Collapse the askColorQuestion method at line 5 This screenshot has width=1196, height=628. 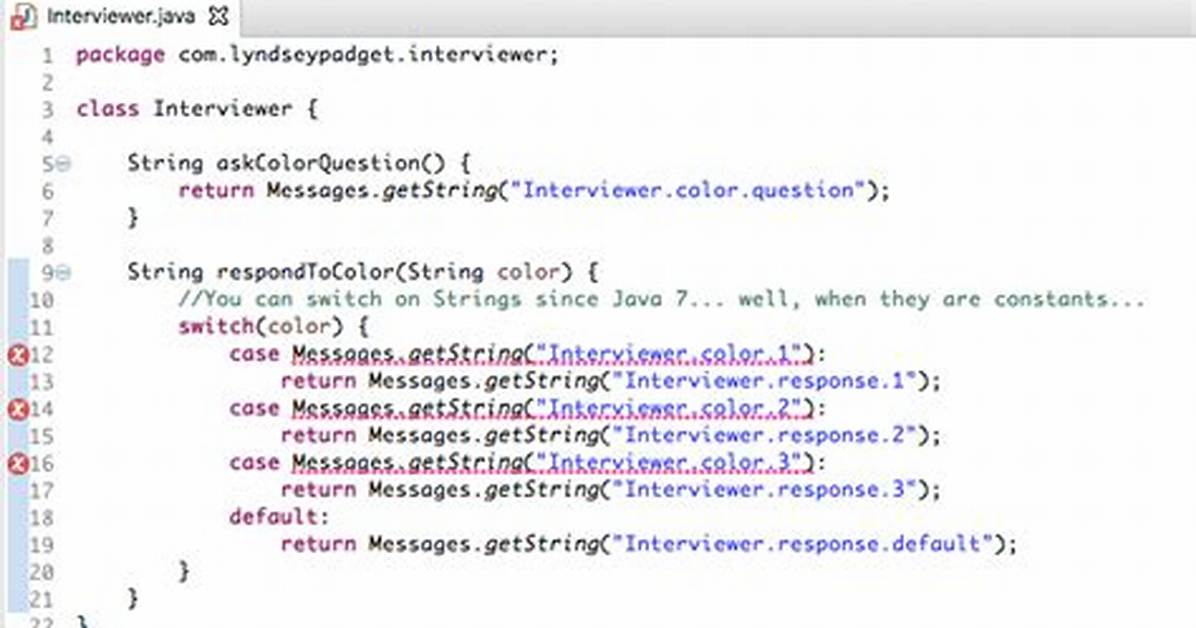[x=63, y=163]
